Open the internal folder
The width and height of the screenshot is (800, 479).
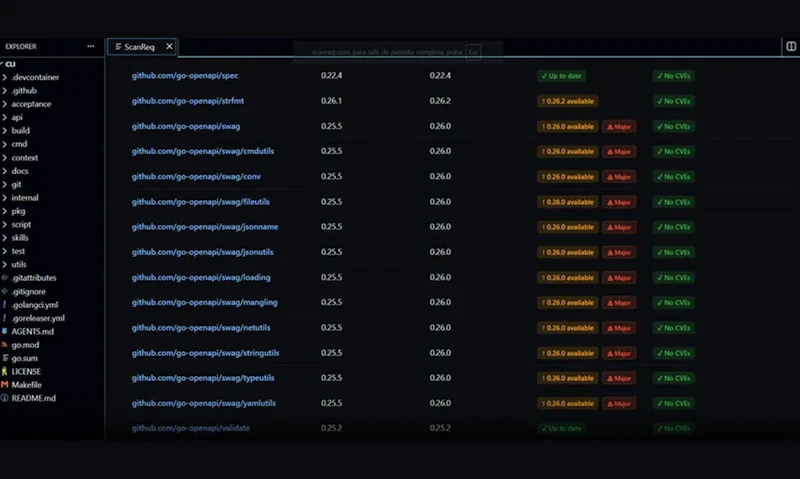pos(24,198)
